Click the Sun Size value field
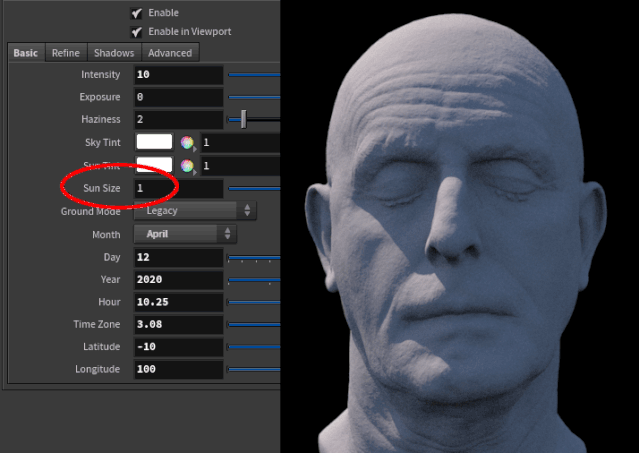The width and height of the screenshot is (639, 453). [178, 188]
